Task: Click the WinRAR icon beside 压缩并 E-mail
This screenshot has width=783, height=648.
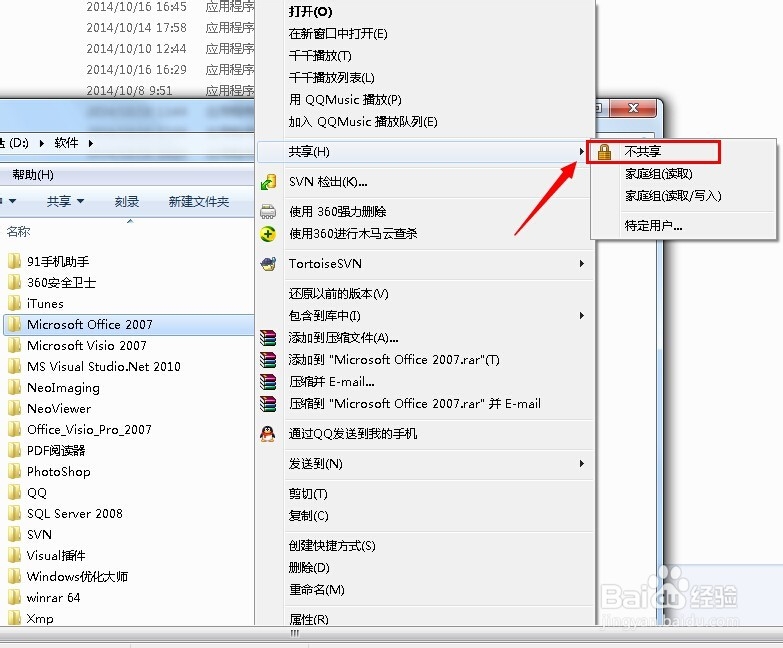Action: (268, 382)
